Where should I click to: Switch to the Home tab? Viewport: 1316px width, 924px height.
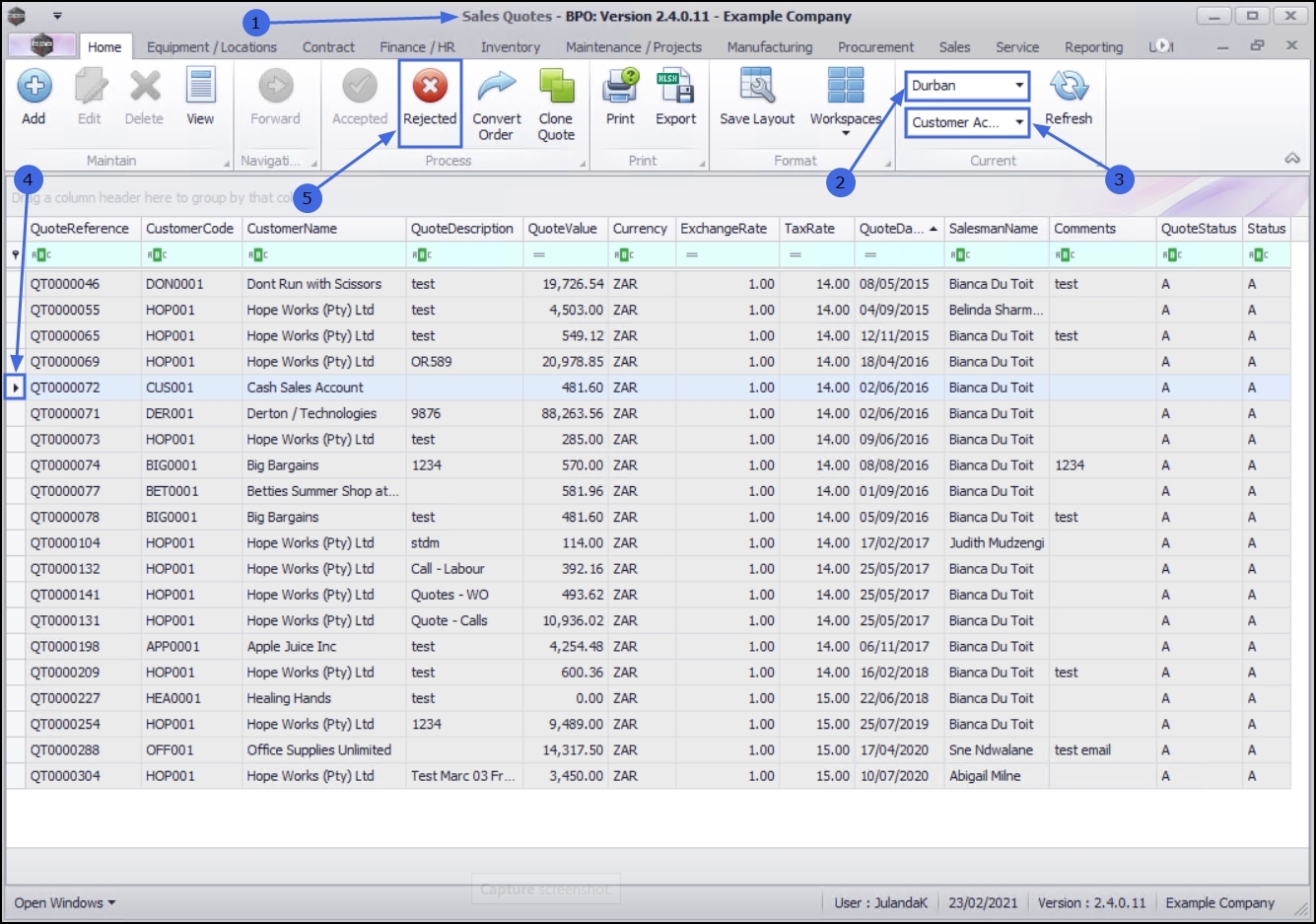pos(104,46)
